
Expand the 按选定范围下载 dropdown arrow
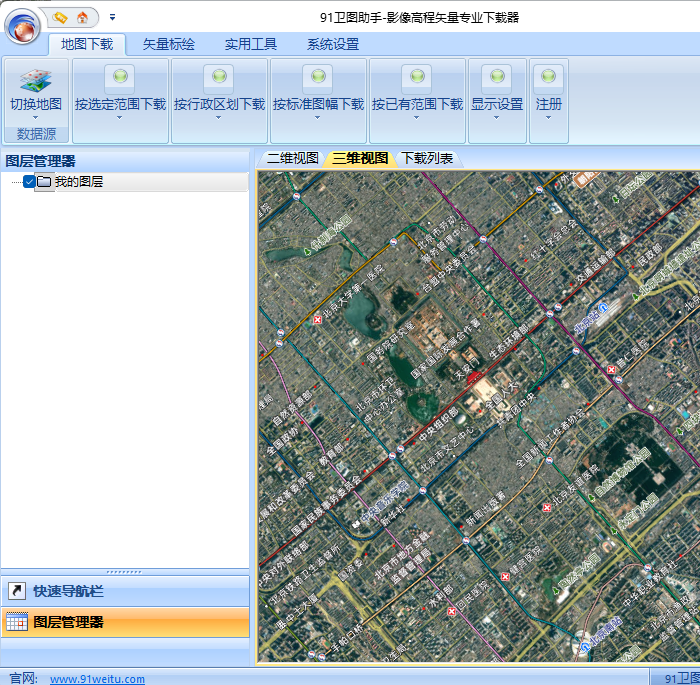click(x=120, y=118)
